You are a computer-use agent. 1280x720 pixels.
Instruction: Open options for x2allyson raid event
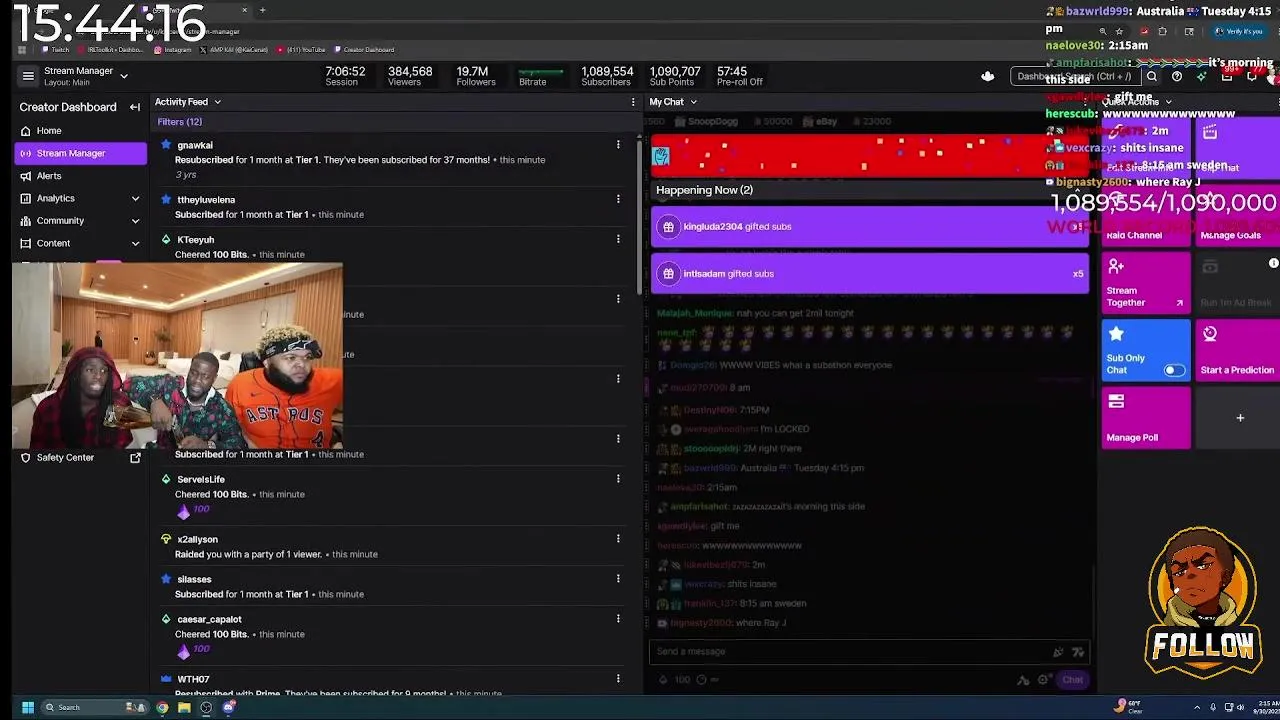click(x=618, y=539)
